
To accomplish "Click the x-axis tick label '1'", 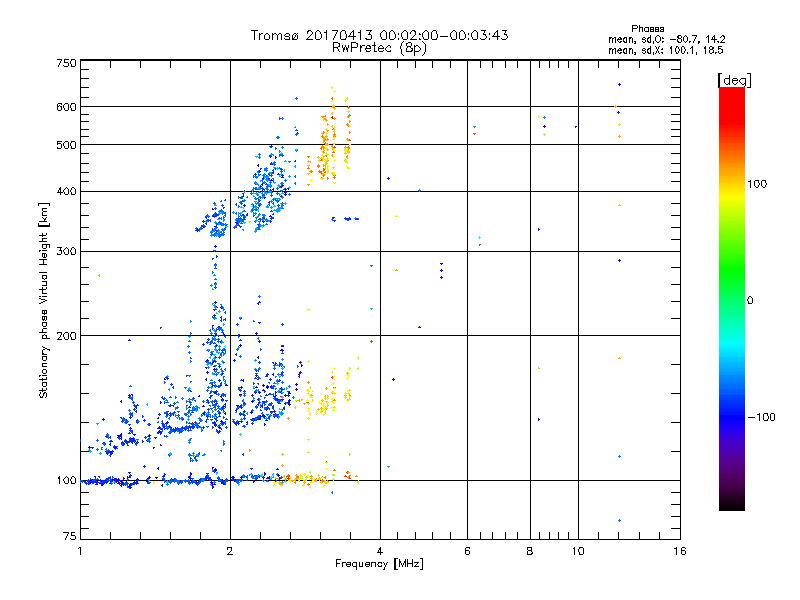I will pyautogui.click(x=80, y=551).
